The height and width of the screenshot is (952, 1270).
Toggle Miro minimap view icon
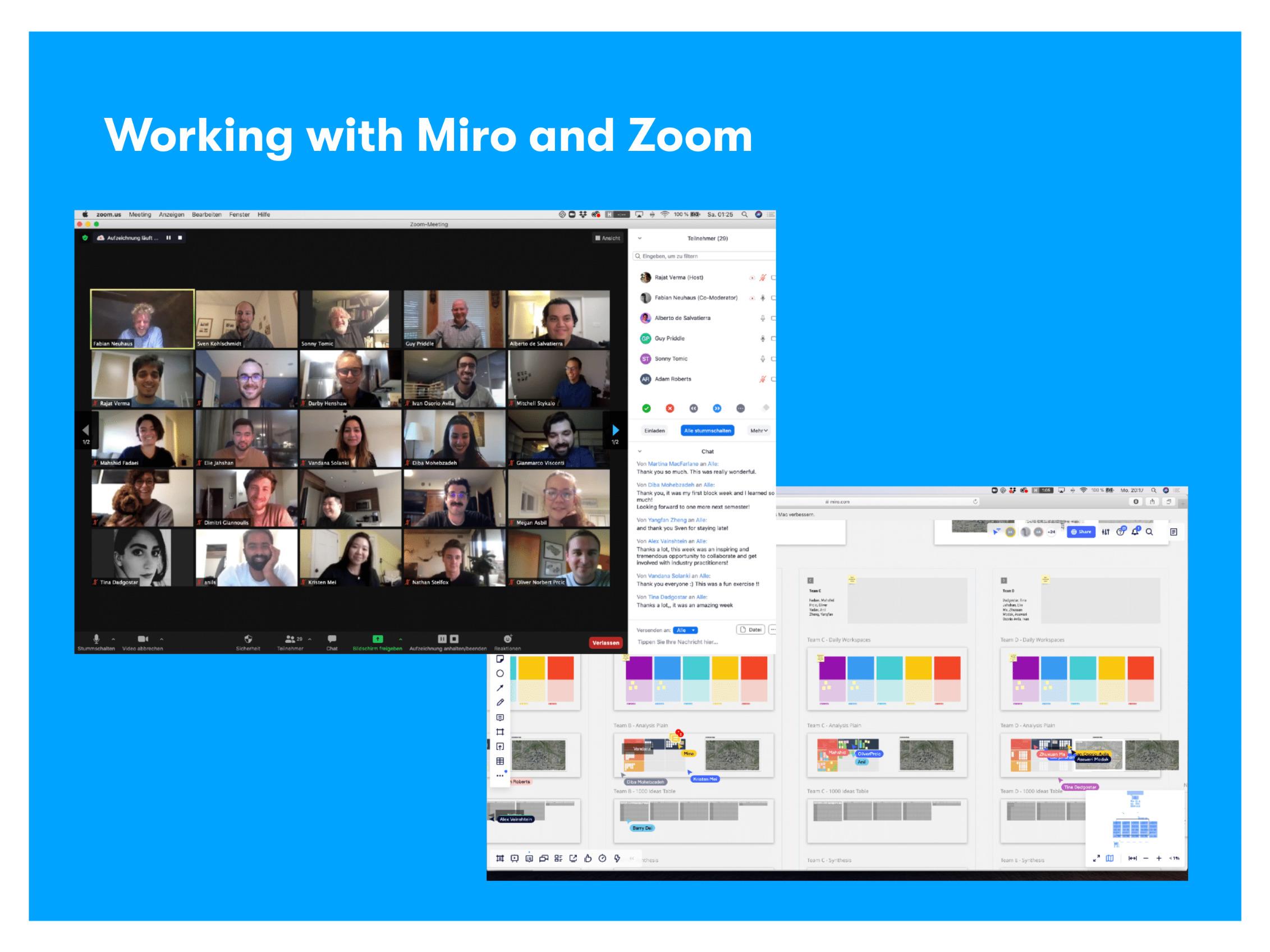[x=1110, y=858]
